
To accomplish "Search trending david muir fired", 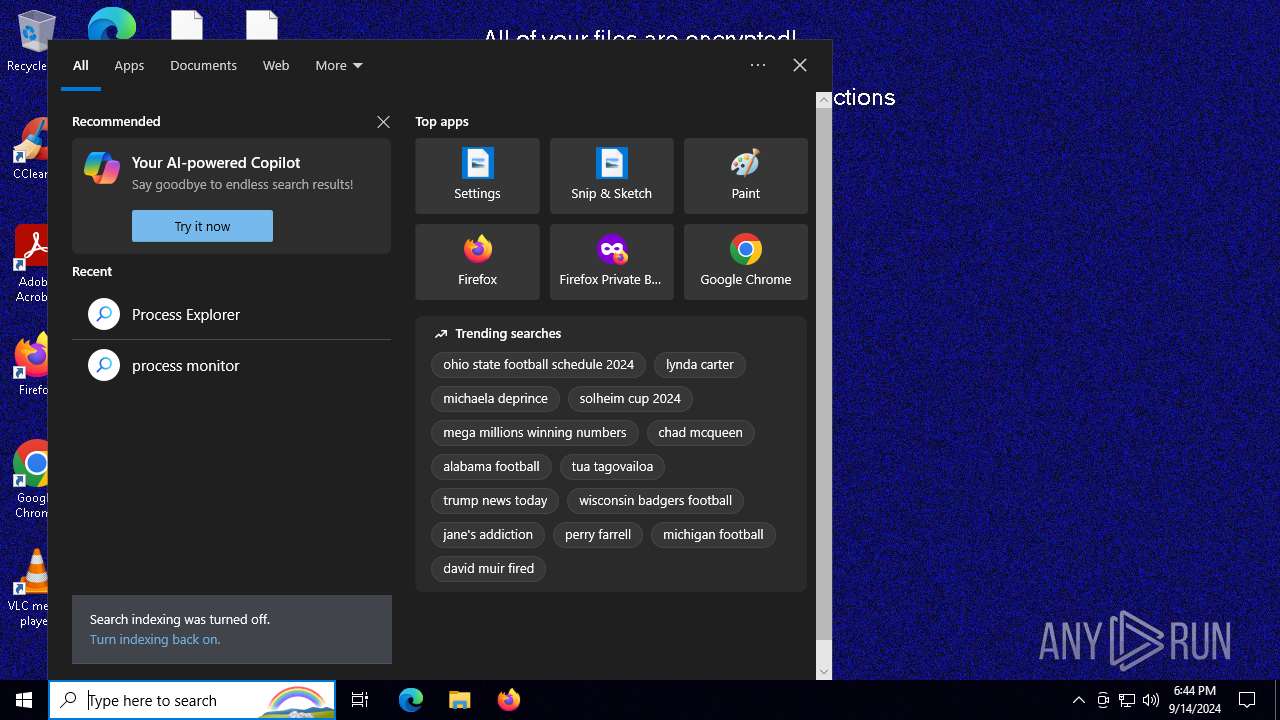I will click(489, 569).
